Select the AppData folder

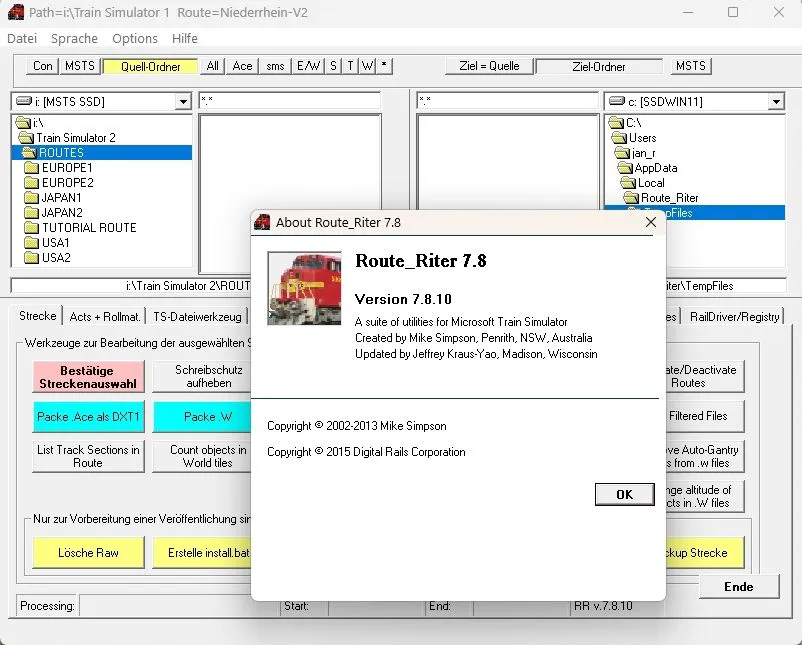click(x=648, y=168)
